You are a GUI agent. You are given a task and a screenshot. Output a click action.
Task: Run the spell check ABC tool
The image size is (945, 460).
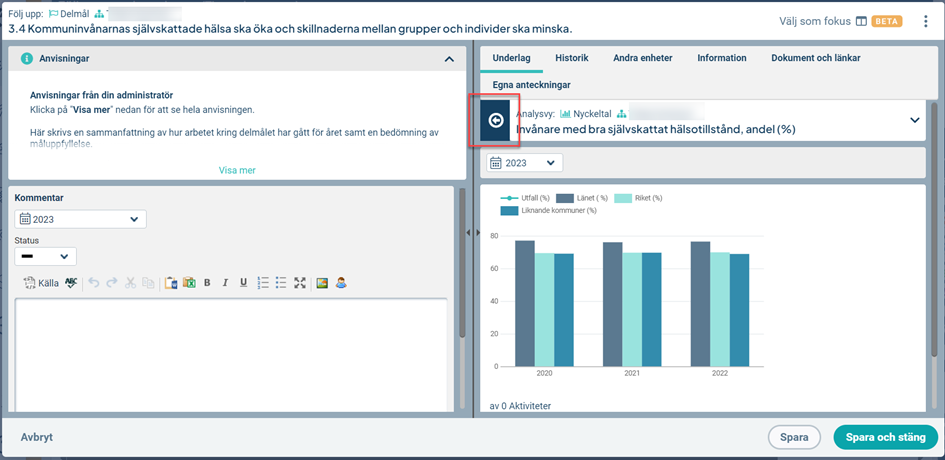[x=71, y=282]
